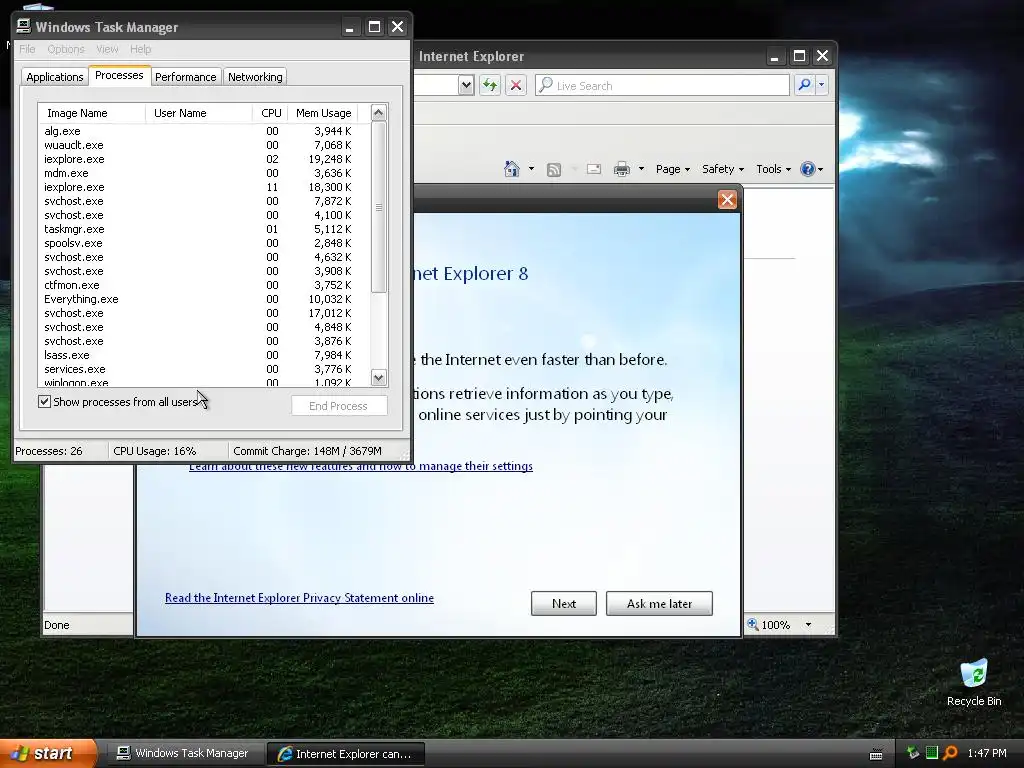Click the process list scrollbar thumb
1024x768 pixels.
379,206
